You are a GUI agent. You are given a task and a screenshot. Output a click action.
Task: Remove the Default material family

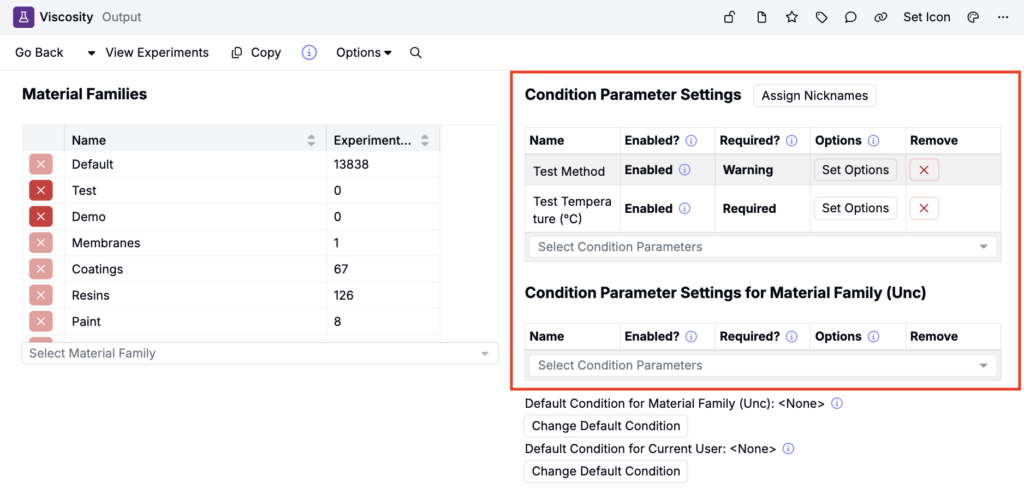[40, 164]
